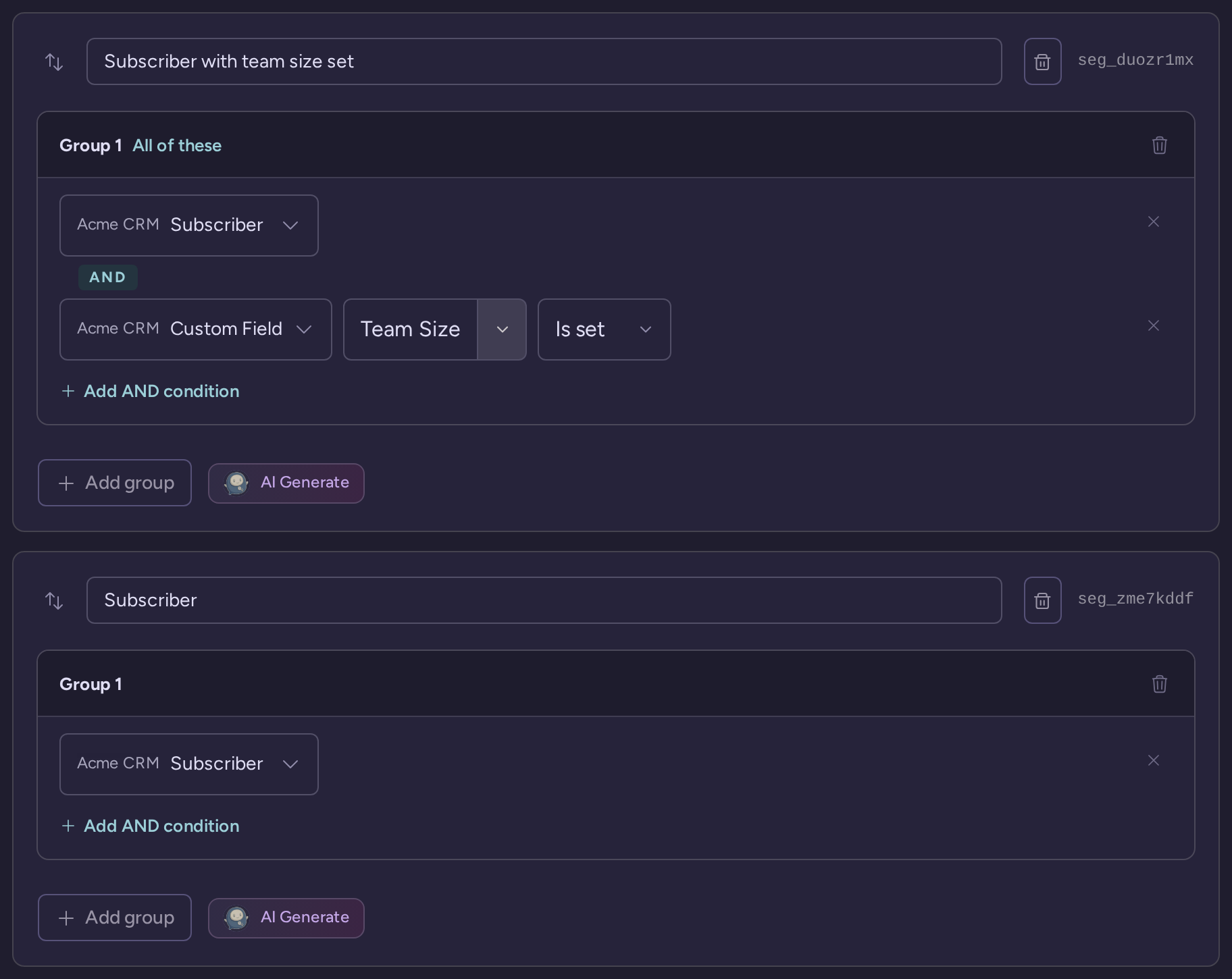This screenshot has height=979, width=1232.
Task: Open the Acme CRM Custom Field dropdown
Action: (x=195, y=329)
